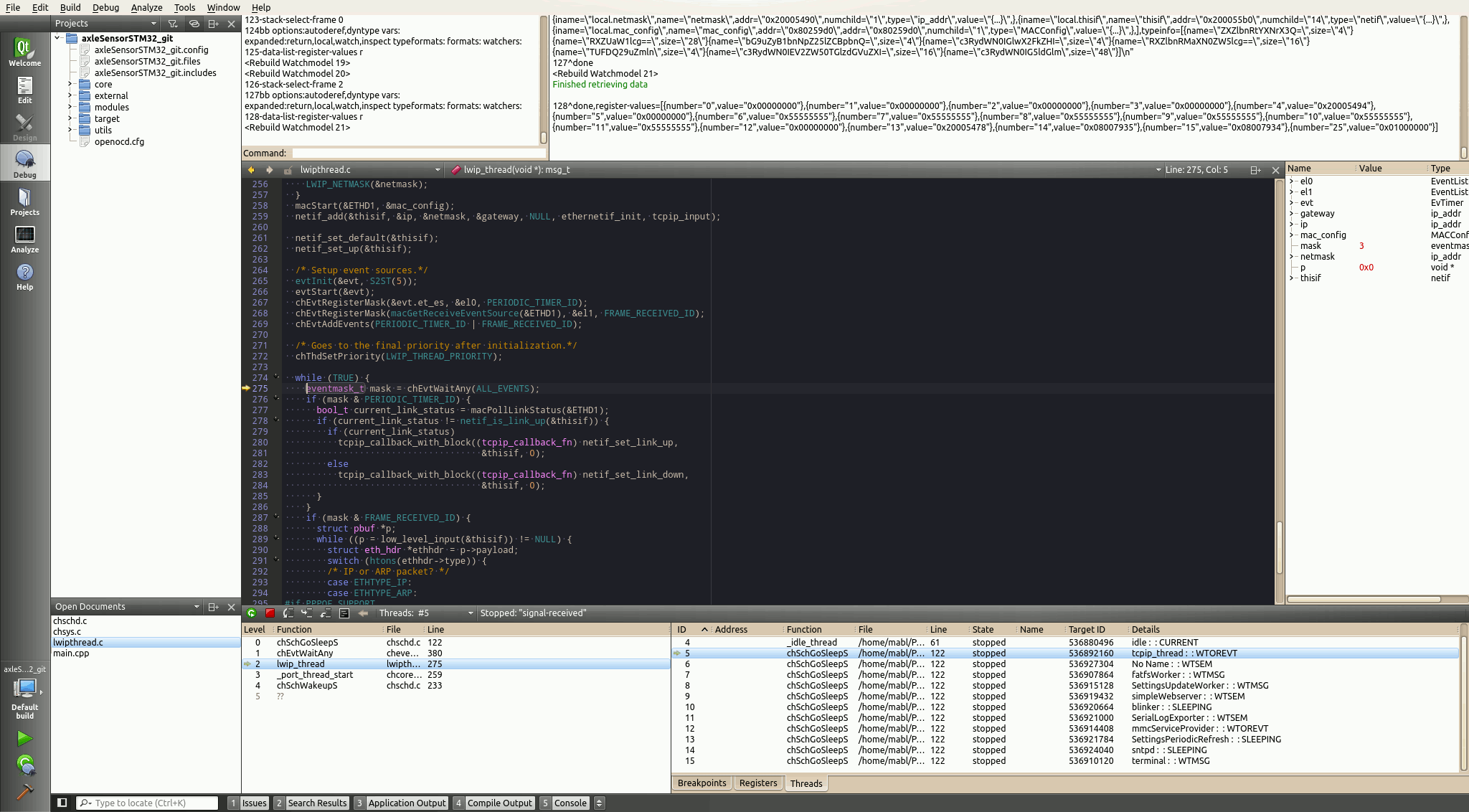Click the Build Project hammer icon
1469x812 pixels.
pyautogui.click(x=25, y=791)
